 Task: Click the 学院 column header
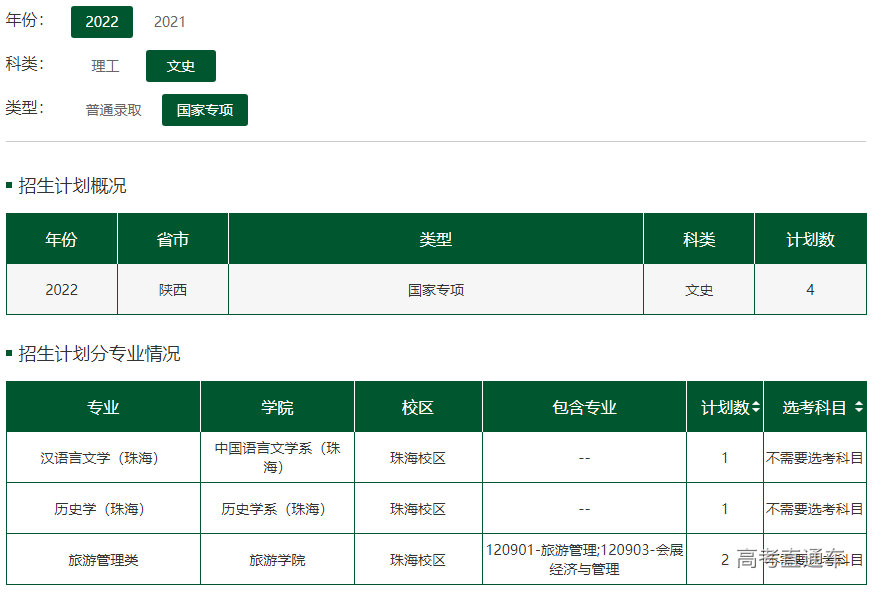(x=277, y=407)
